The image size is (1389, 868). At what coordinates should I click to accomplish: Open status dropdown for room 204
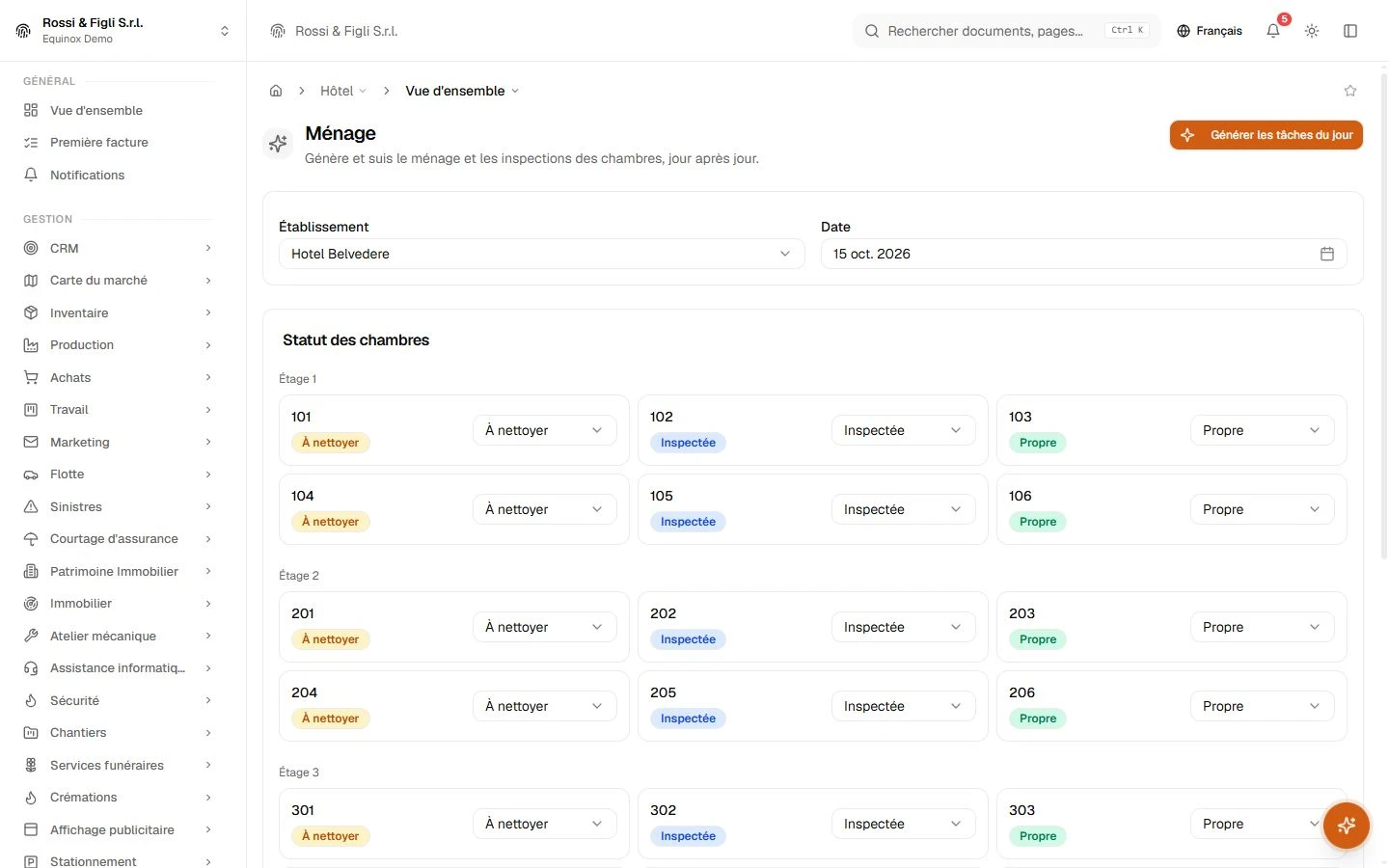(544, 706)
